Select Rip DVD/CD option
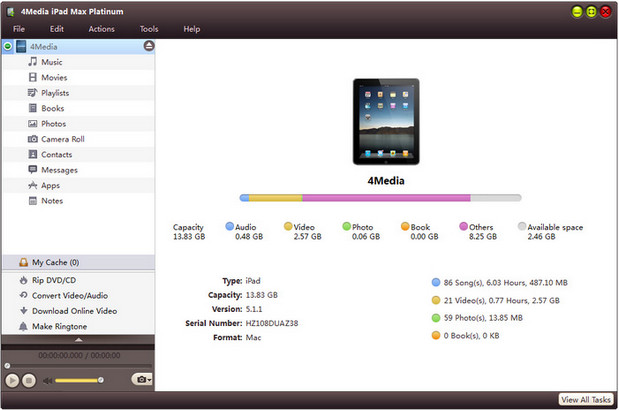The height and width of the screenshot is (410, 619). coord(54,280)
